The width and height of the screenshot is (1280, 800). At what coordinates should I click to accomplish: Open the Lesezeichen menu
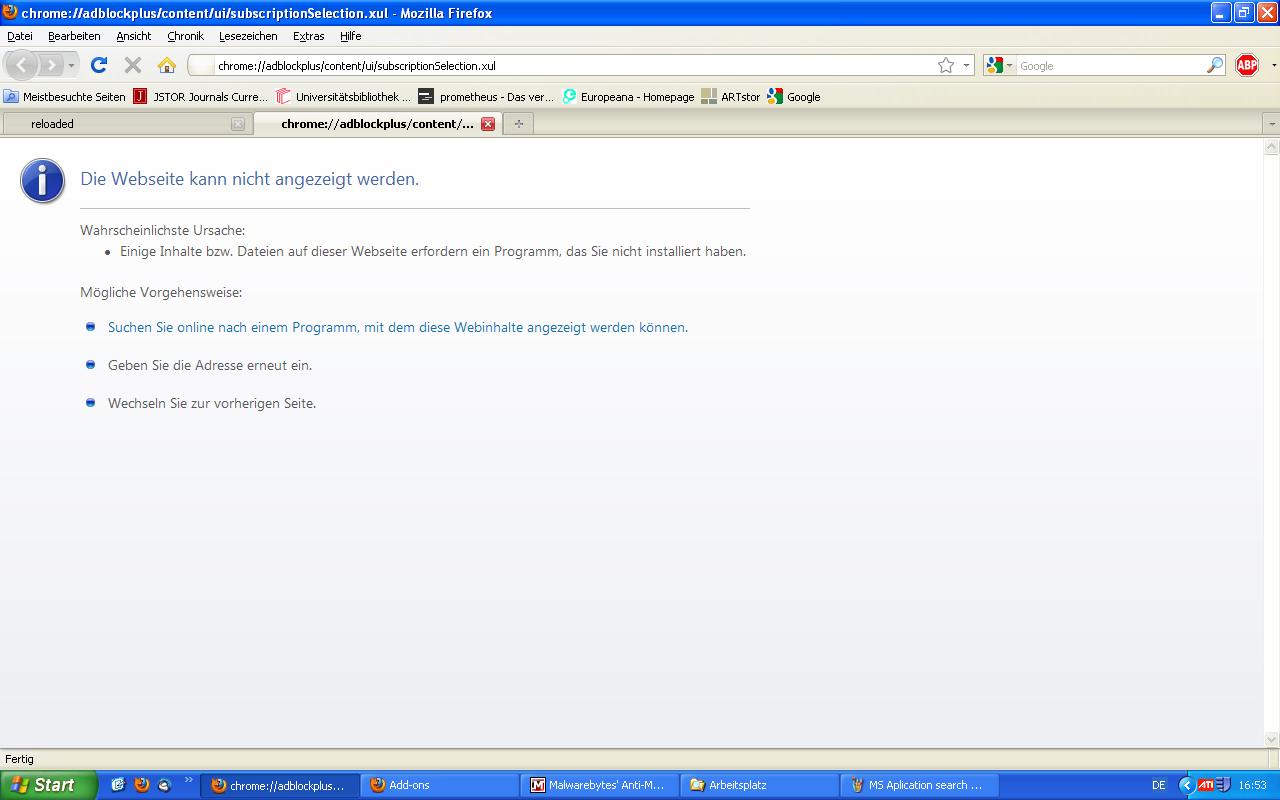[x=248, y=36]
